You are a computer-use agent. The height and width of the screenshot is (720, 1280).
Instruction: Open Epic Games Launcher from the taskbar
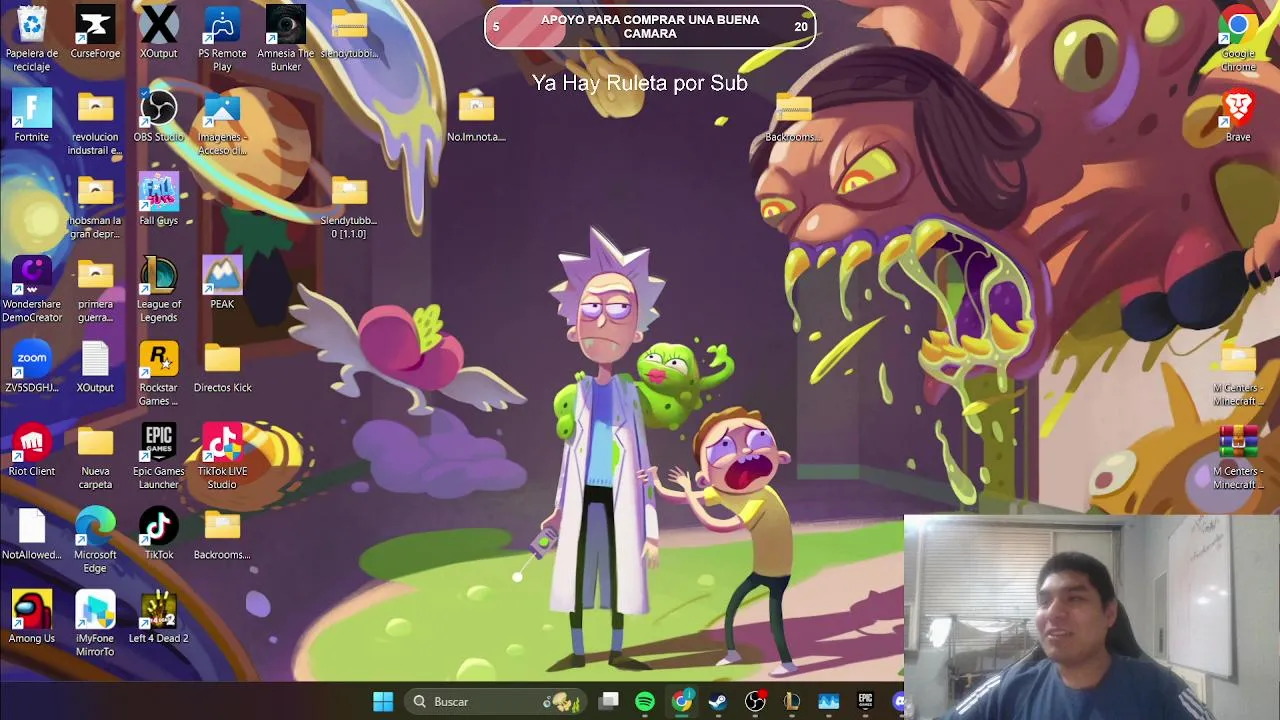coord(865,701)
